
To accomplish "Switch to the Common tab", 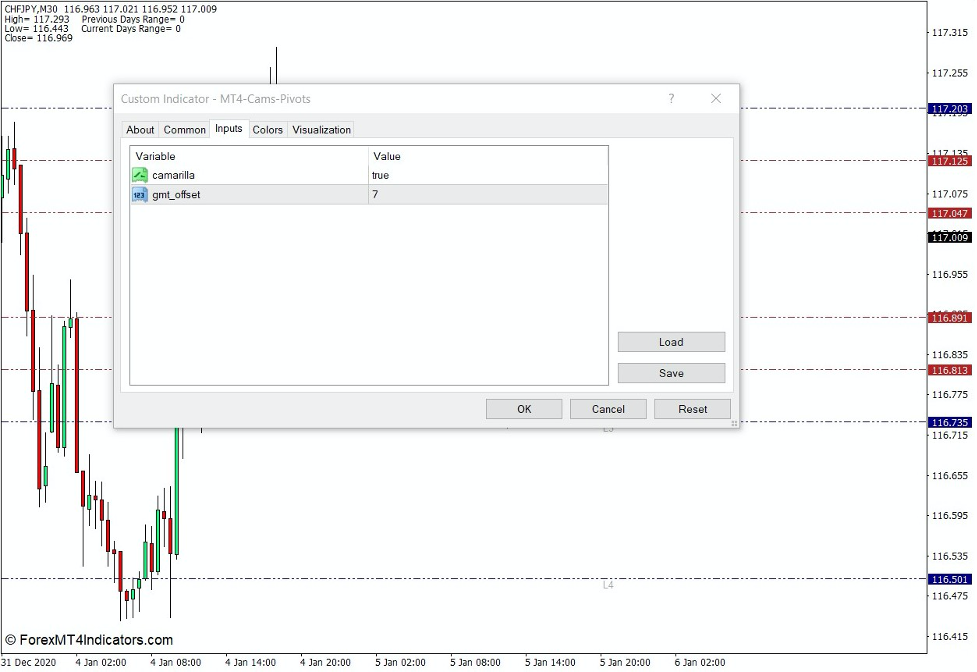I will click(x=184, y=129).
